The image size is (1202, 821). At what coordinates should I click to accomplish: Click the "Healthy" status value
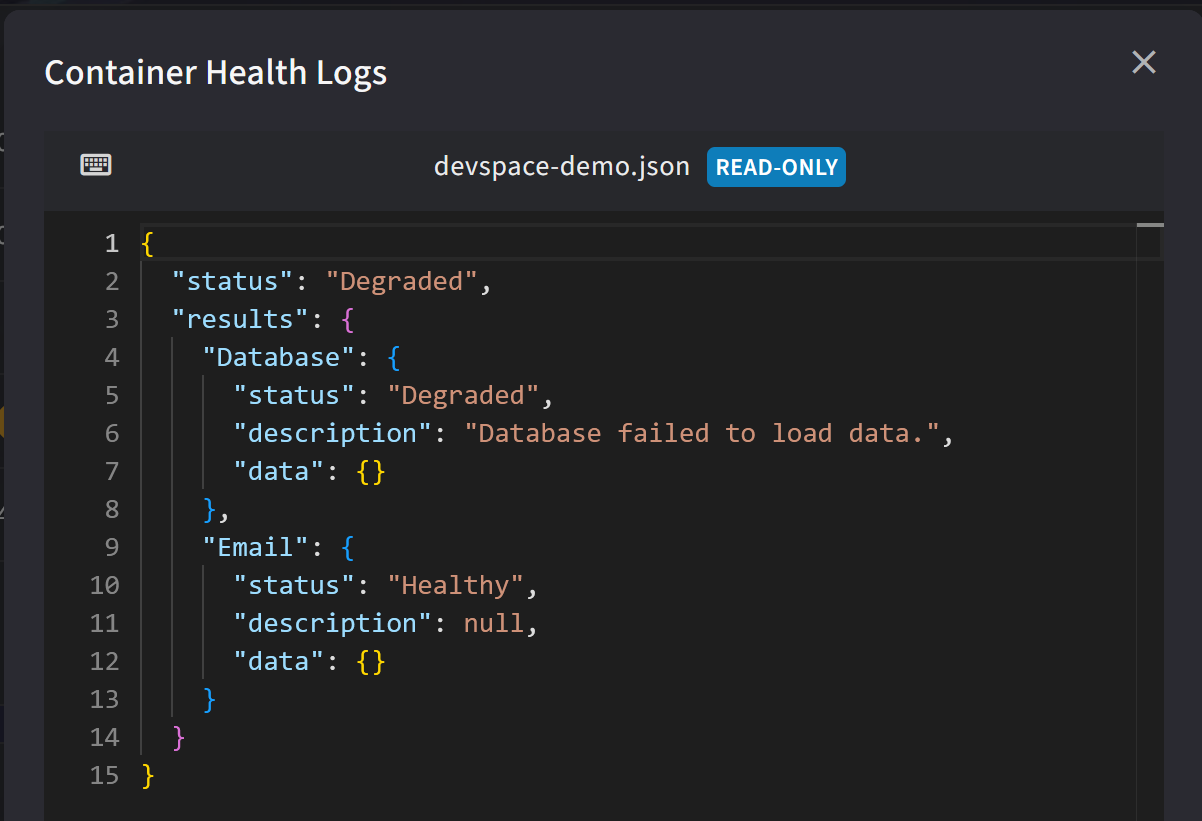pyautogui.click(x=455, y=585)
